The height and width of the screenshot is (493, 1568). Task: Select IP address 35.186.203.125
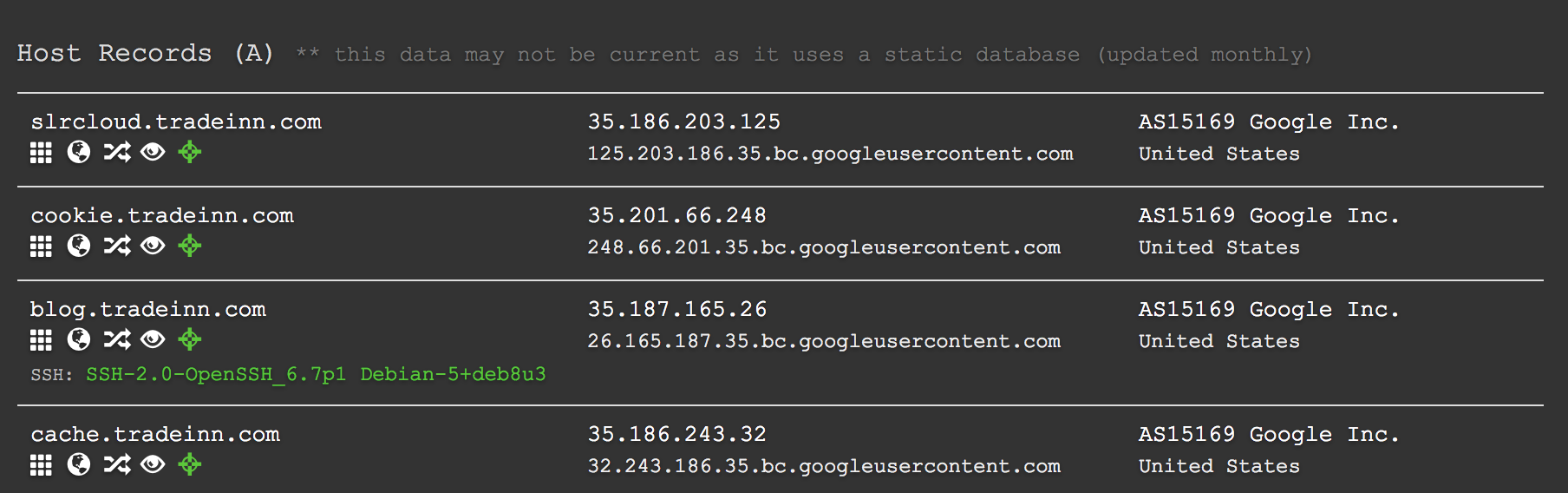coord(684,122)
